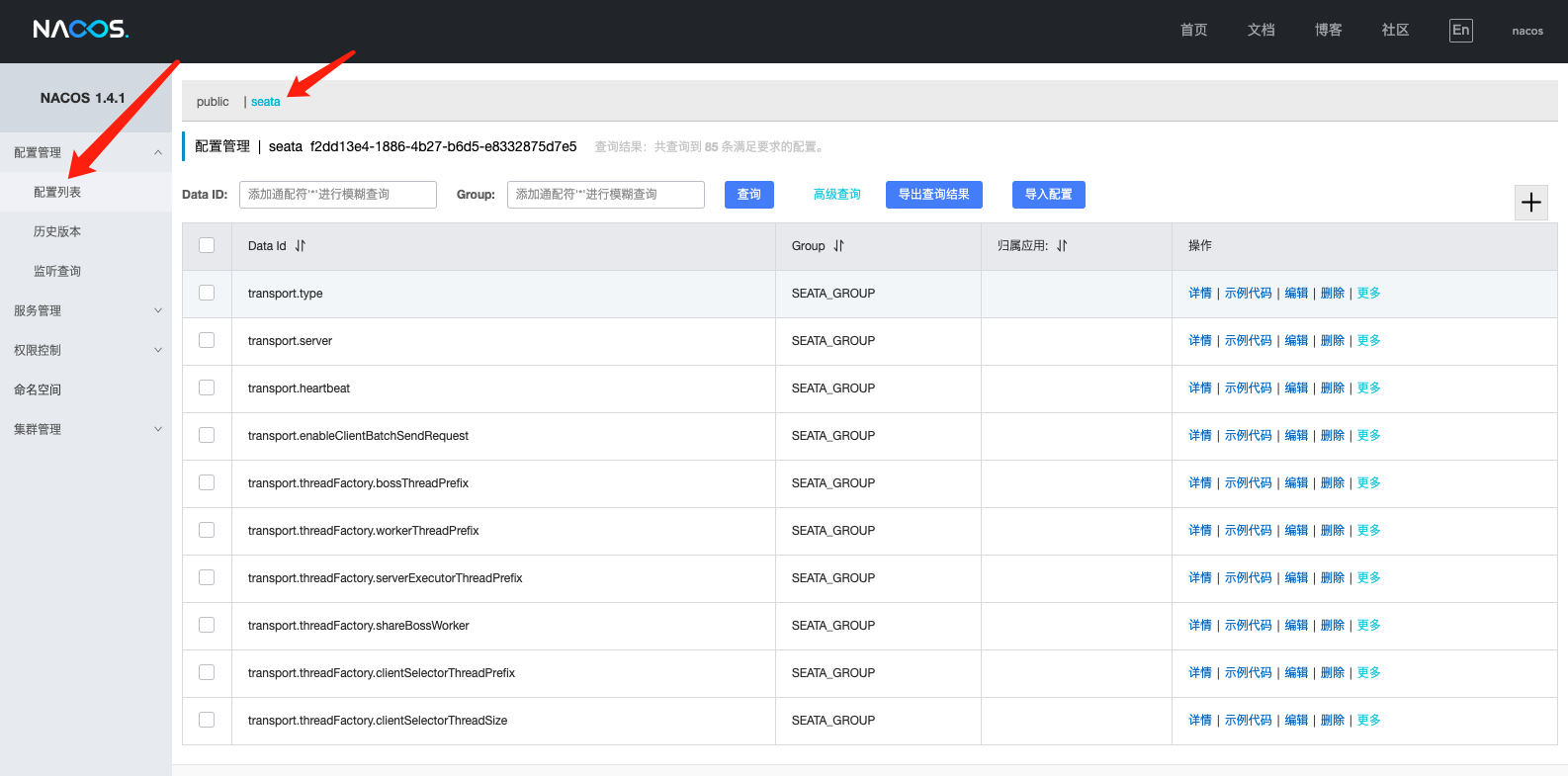Click the NACOS logo

[81, 30]
